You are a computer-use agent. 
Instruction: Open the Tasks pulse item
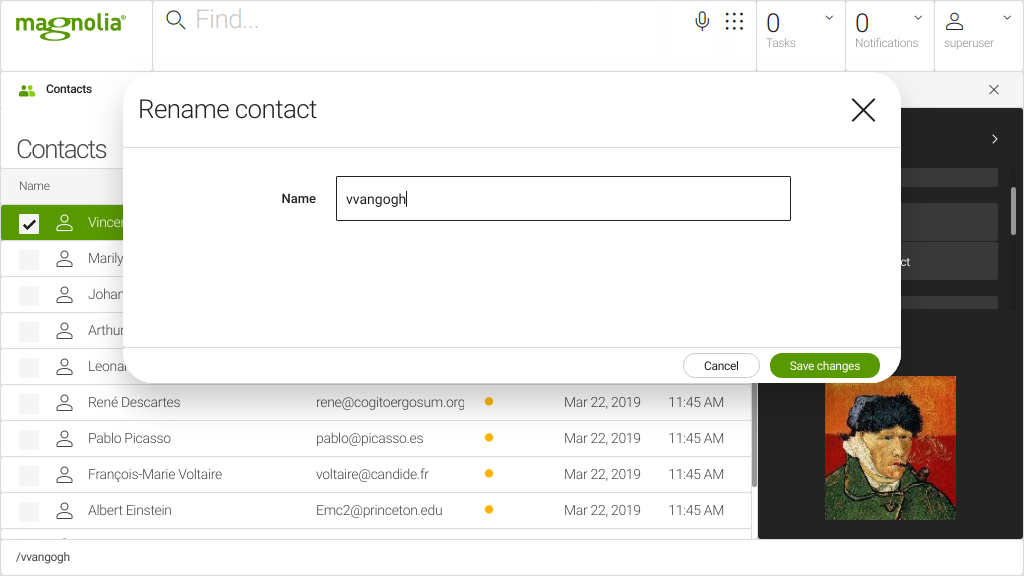(x=780, y=30)
